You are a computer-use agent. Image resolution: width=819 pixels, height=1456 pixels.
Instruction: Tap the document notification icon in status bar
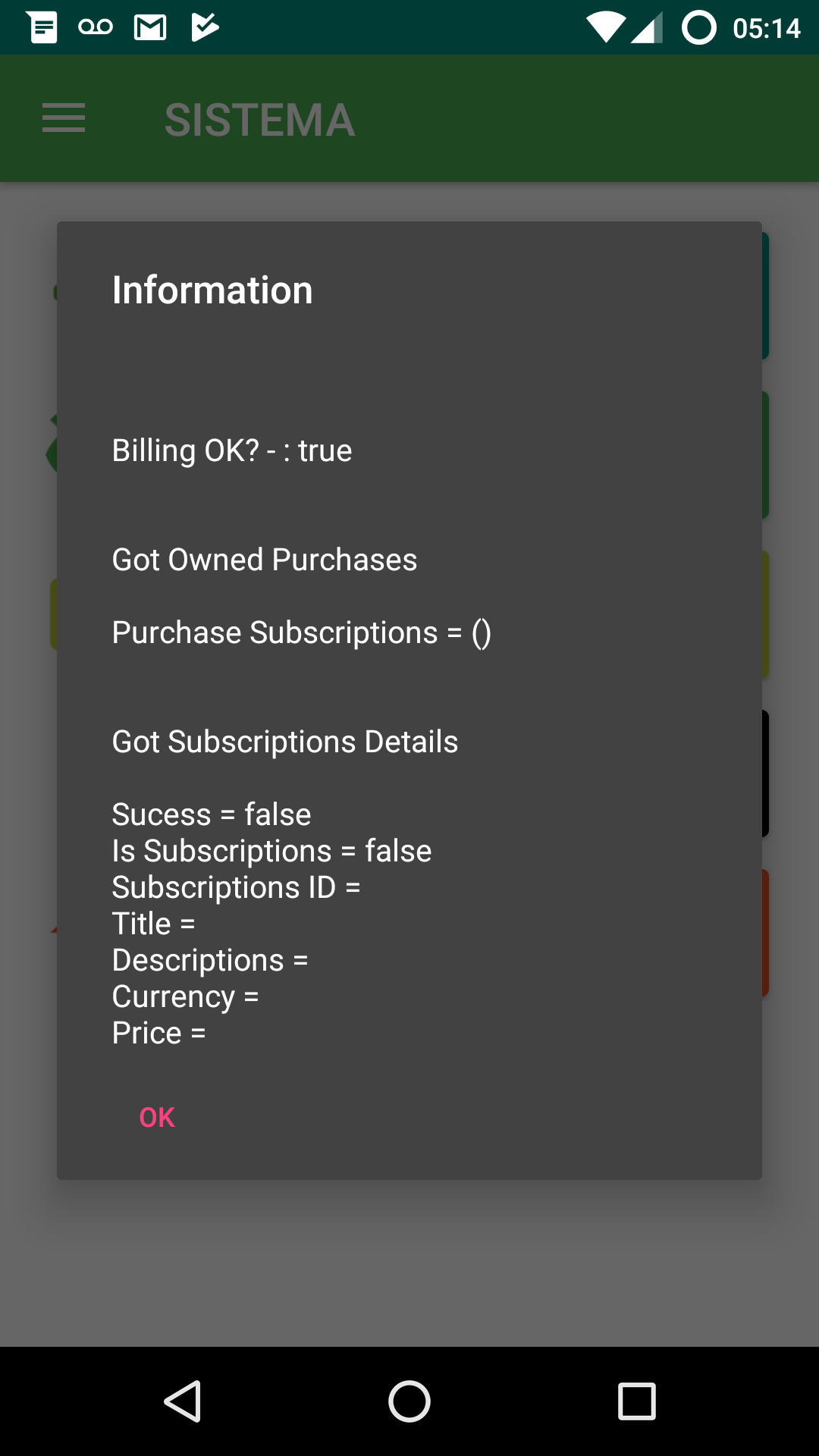(42, 28)
